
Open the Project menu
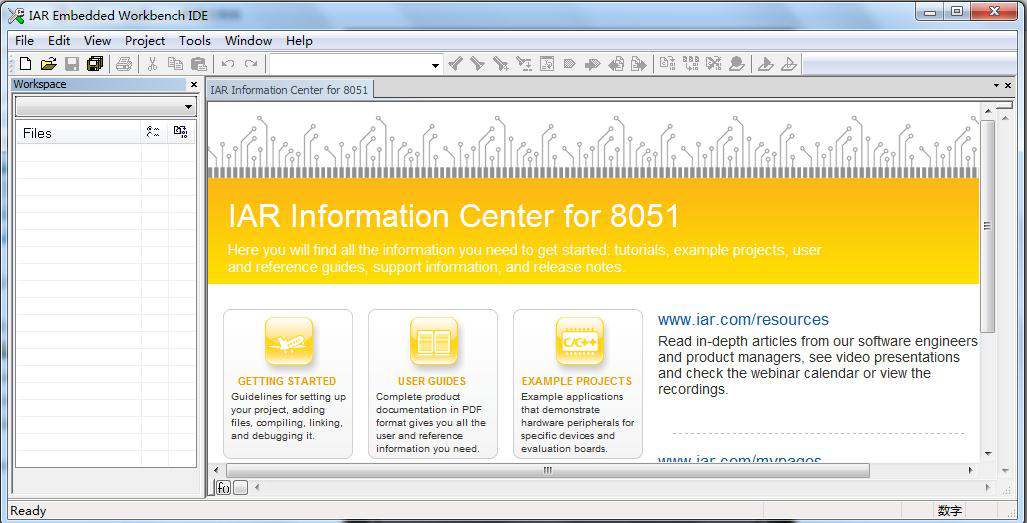(145, 41)
